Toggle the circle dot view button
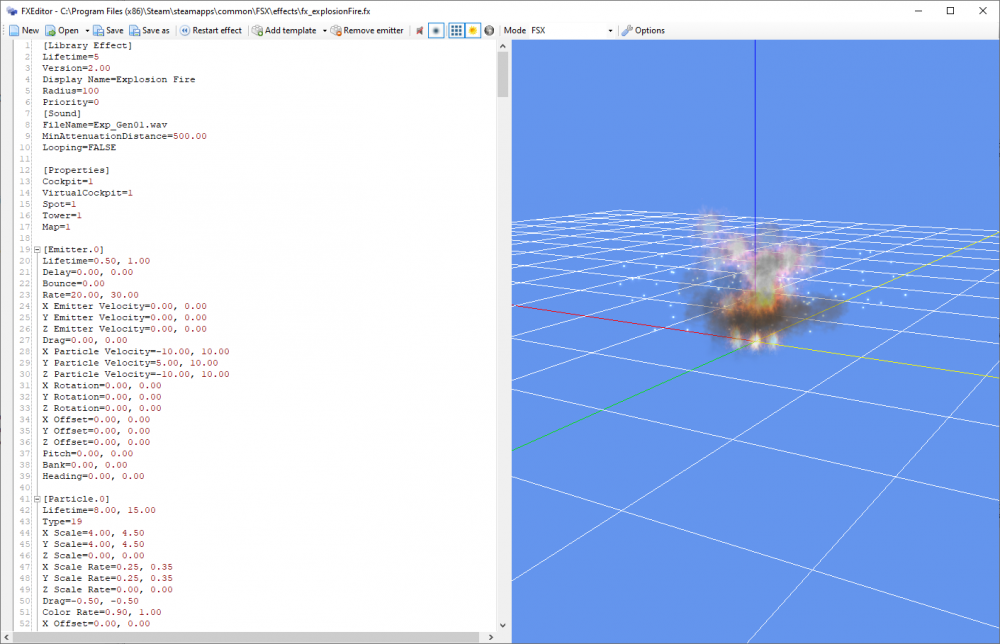This screenshot has width=1000, height=644. [x=436, y=30]
